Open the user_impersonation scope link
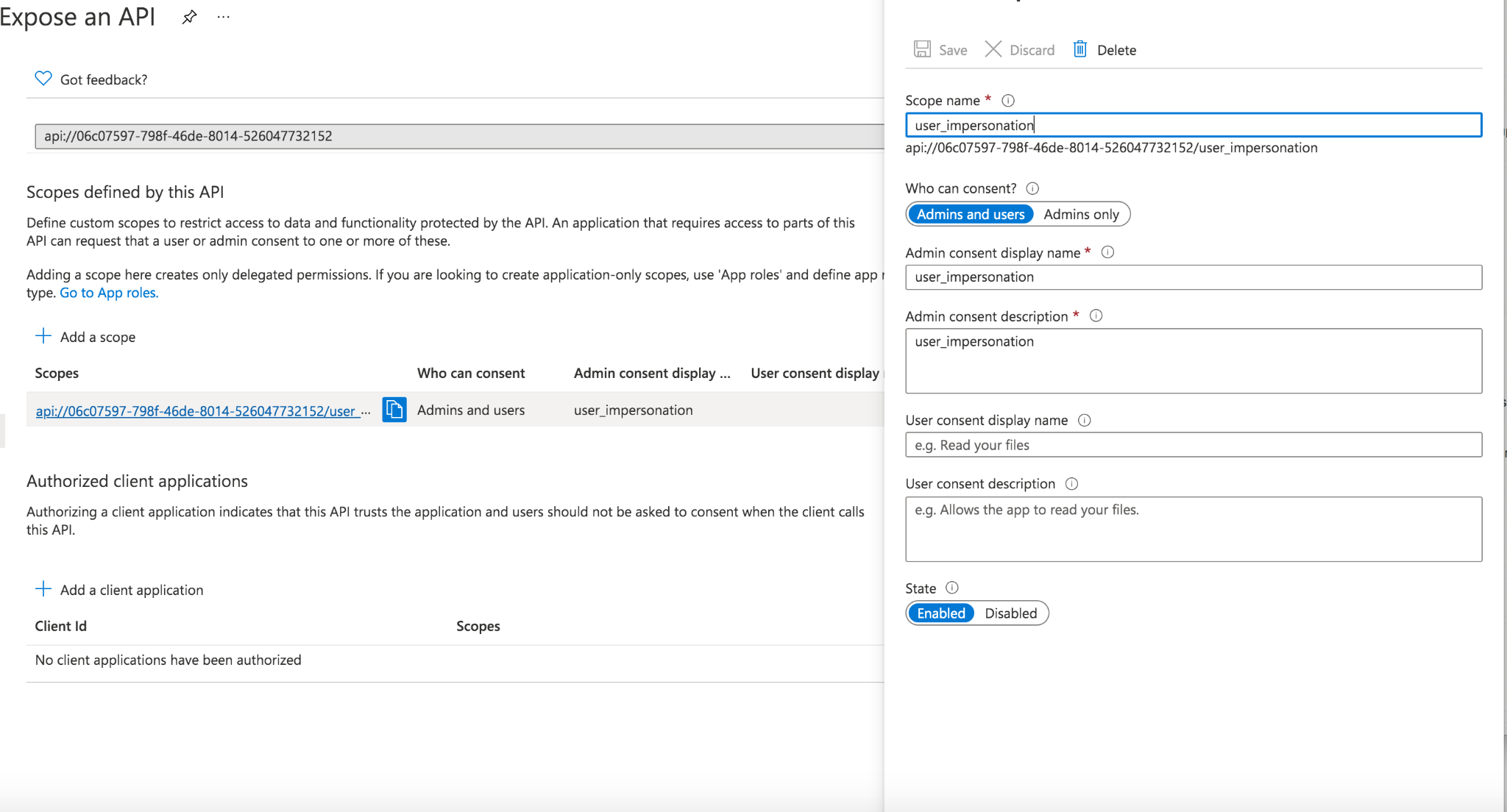1507x812 pixels. [x=196, y=411]
